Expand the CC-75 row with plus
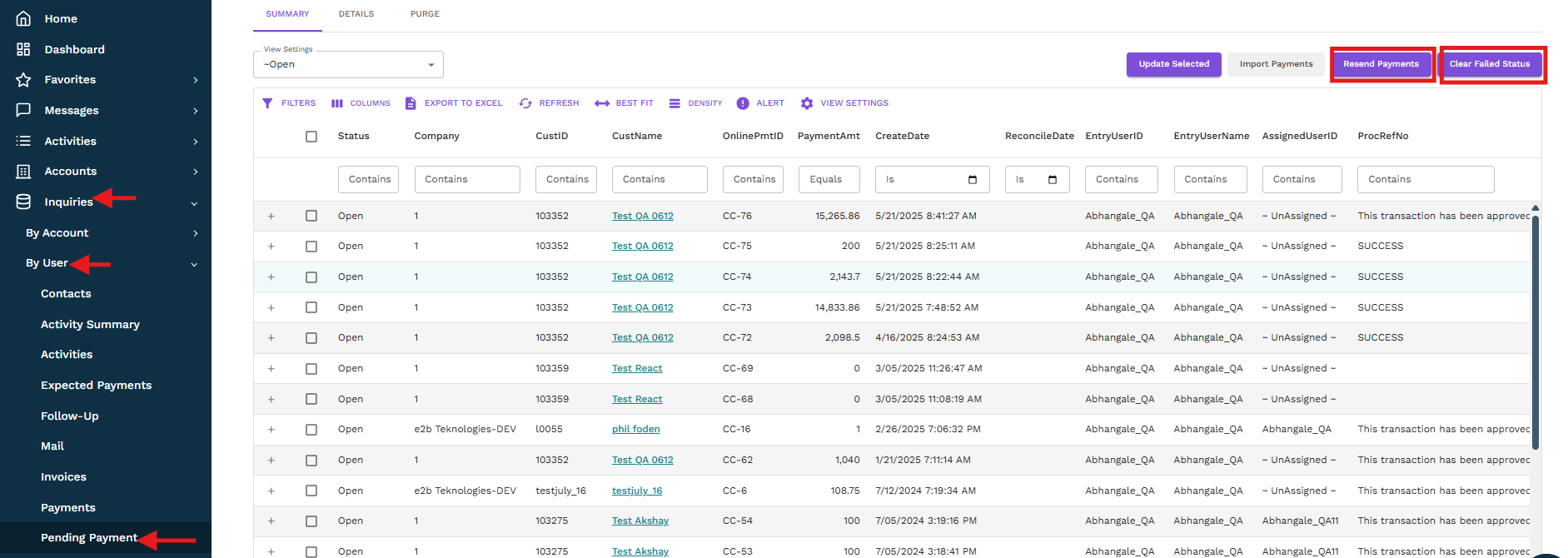This screenshot has width=1568, height=558. click(271, 247)
